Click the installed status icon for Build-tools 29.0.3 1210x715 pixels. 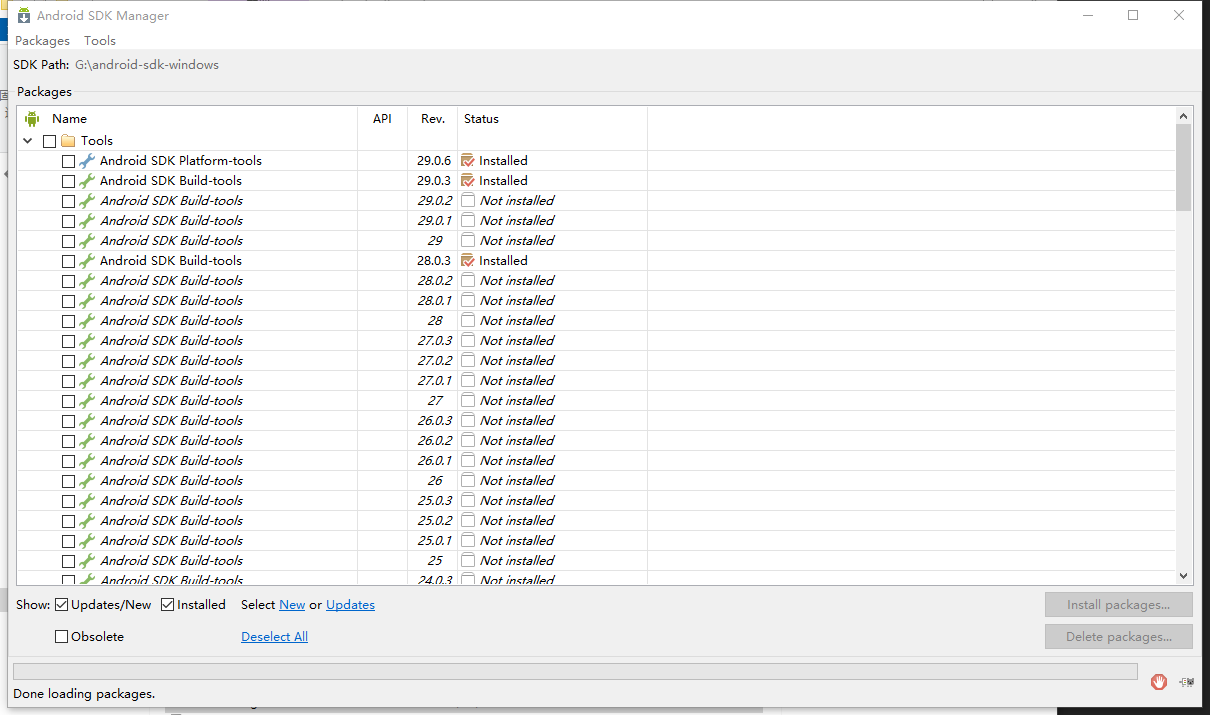[x=468, y=180]
